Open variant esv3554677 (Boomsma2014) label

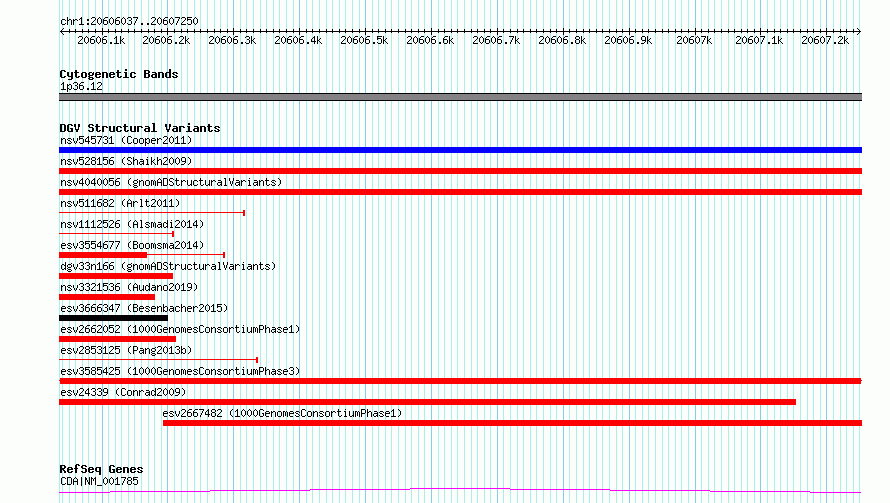[x=132, y=245]
